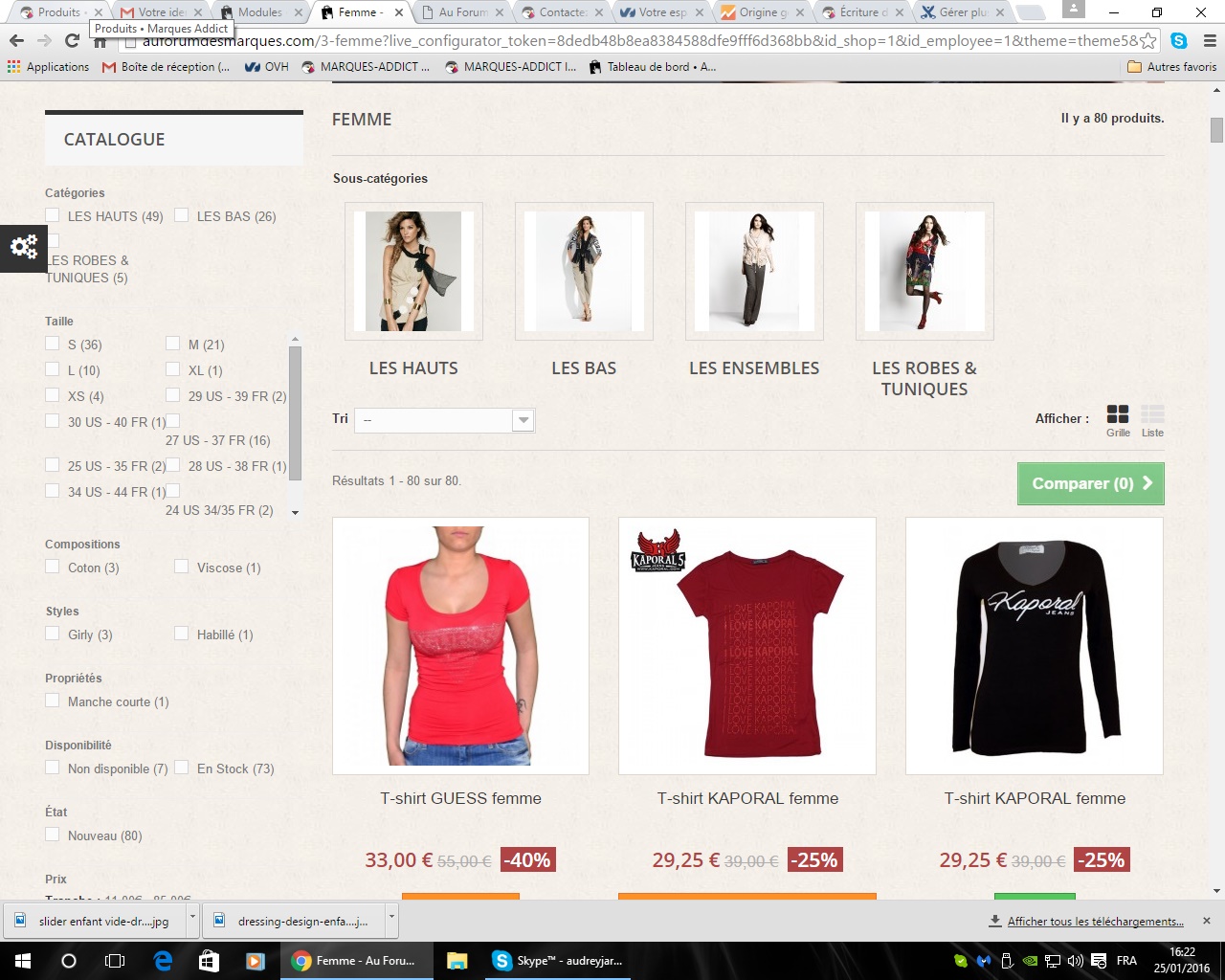Open the Windows Start menu

[x=23, y=961]
